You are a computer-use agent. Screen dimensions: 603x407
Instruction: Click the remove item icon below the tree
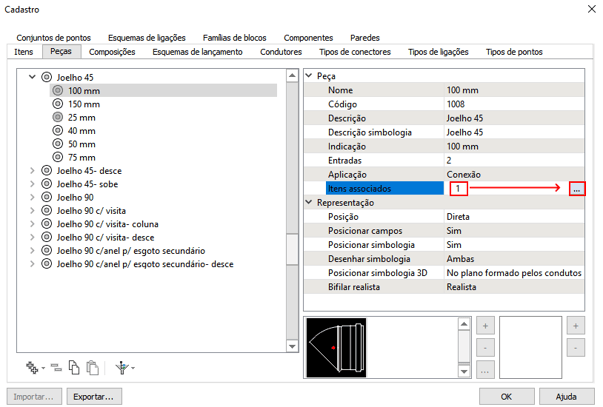click(x=56, y=367)
